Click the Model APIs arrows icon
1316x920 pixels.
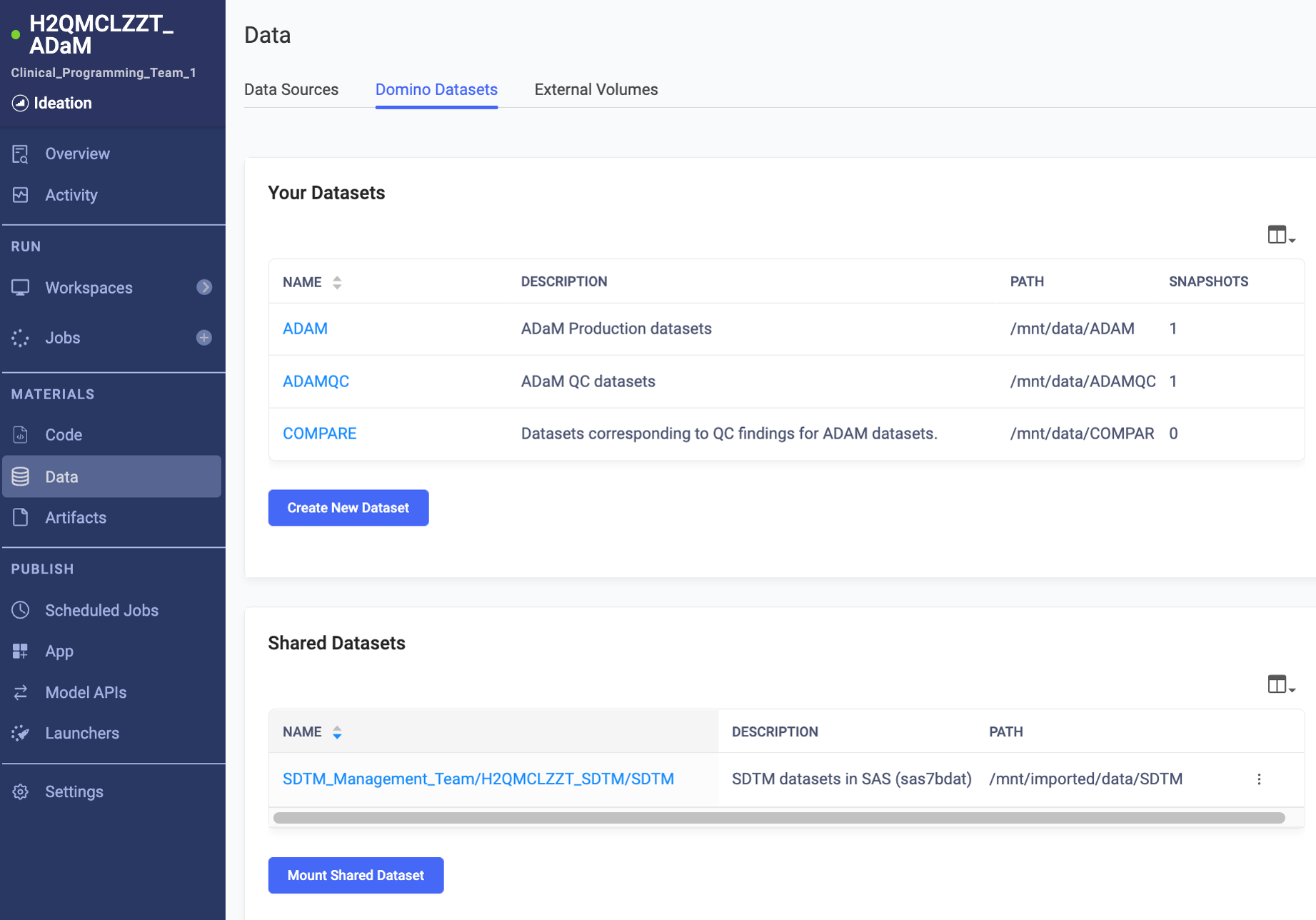coord(21,692)
